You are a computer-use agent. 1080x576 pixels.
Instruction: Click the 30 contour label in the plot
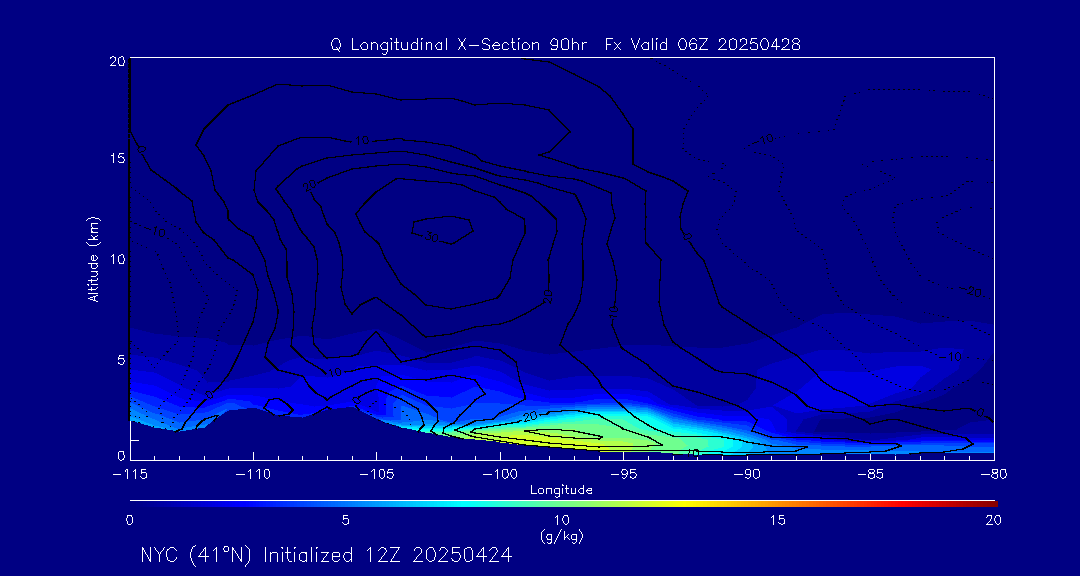coord(431,236)
